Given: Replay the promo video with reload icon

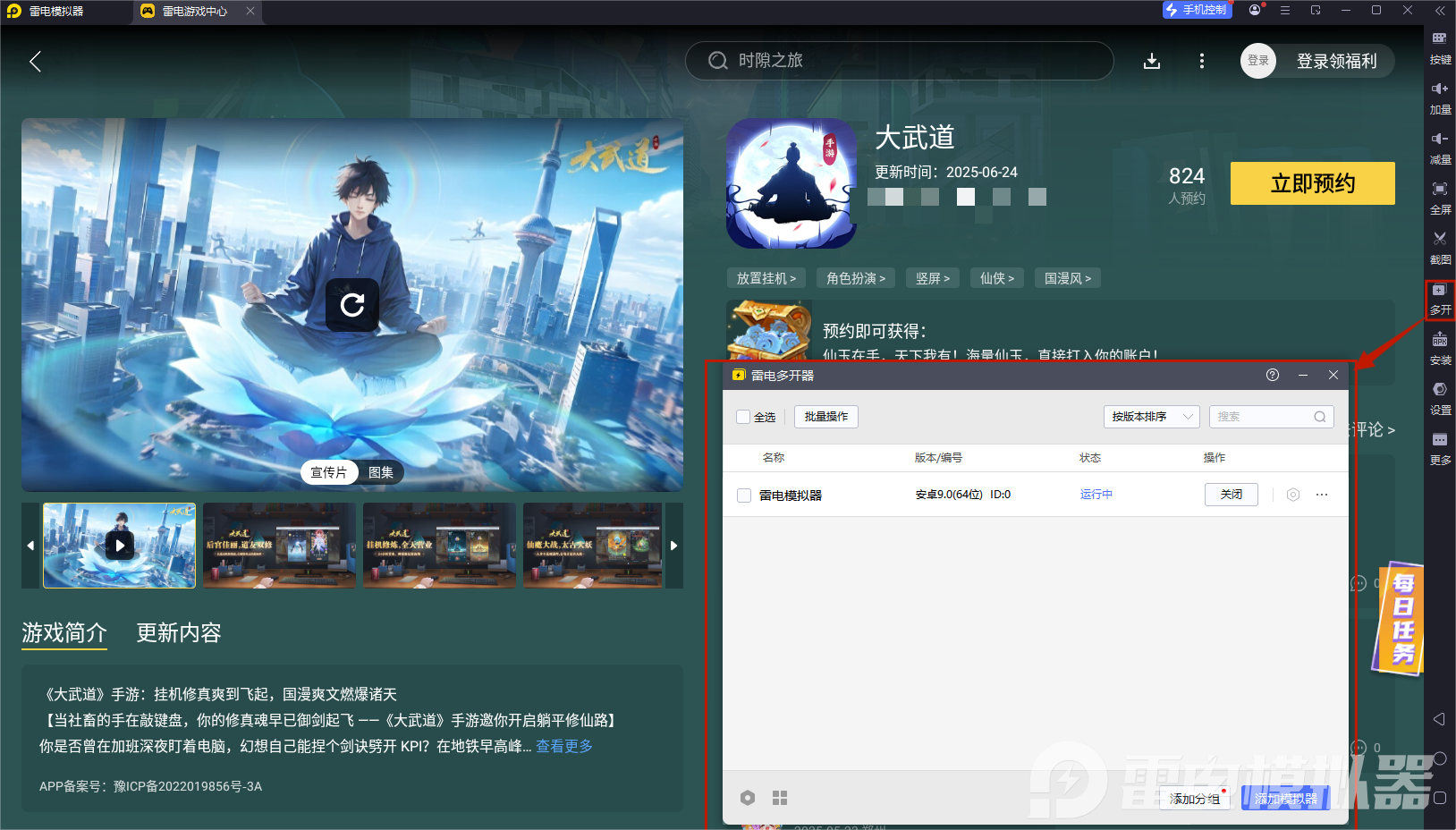Looking at the screenshot, I should pos(352,305).
